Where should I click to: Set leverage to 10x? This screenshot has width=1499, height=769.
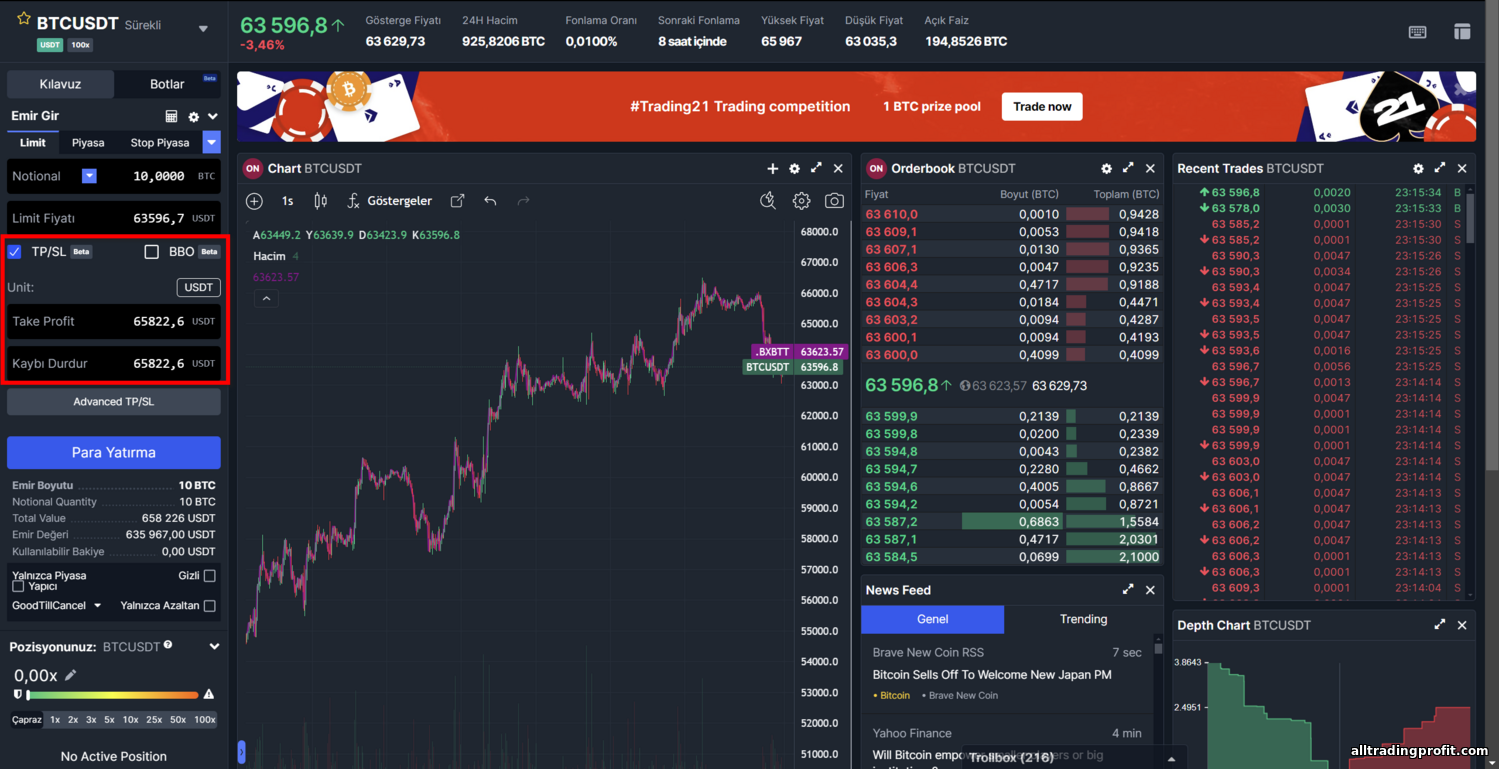[131, 720]
